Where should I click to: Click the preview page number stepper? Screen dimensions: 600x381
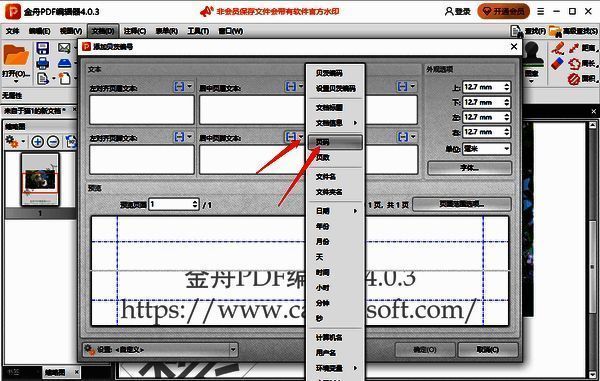point(174,204)
